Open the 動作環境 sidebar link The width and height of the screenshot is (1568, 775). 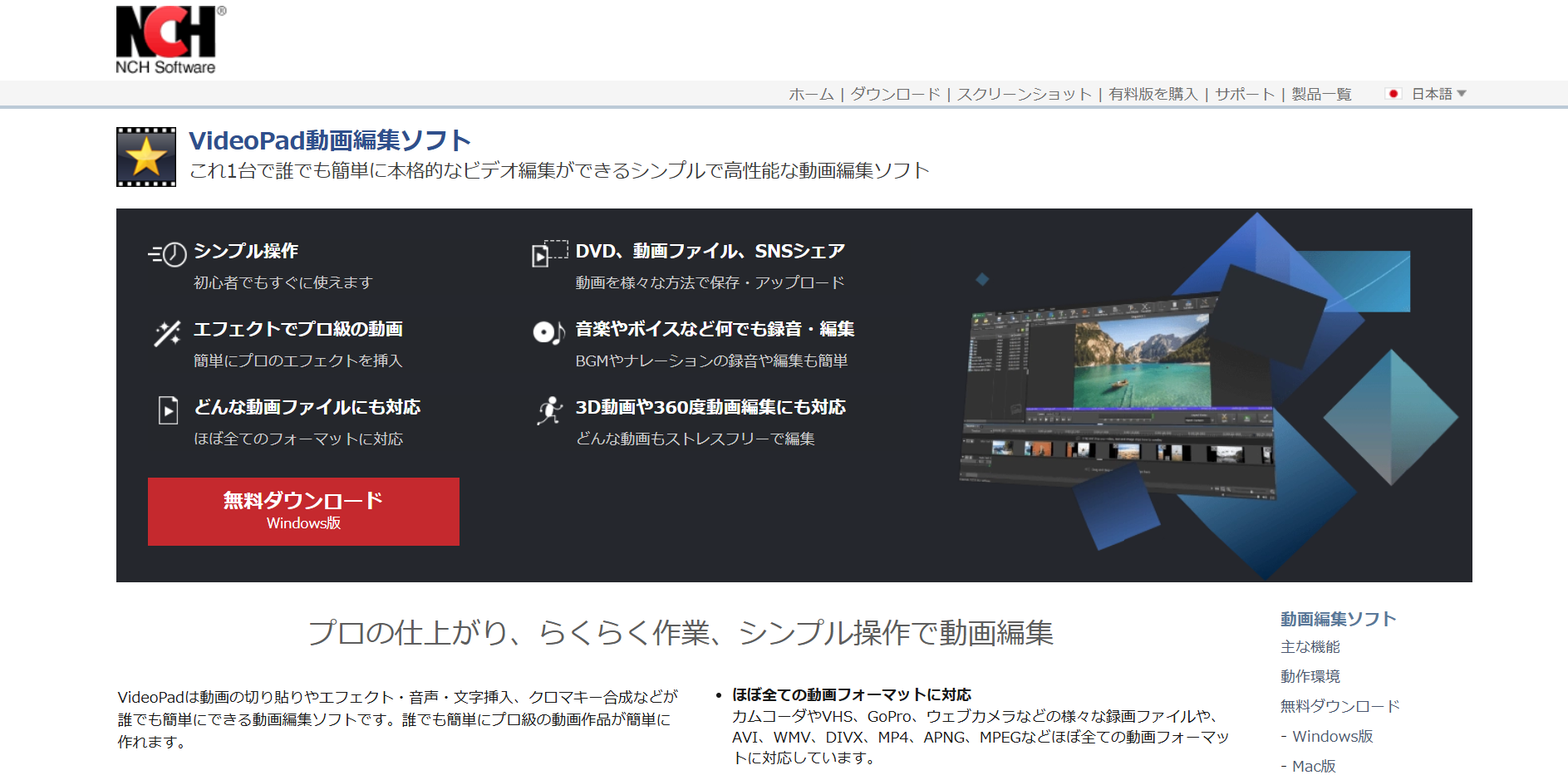[1310, 677]
